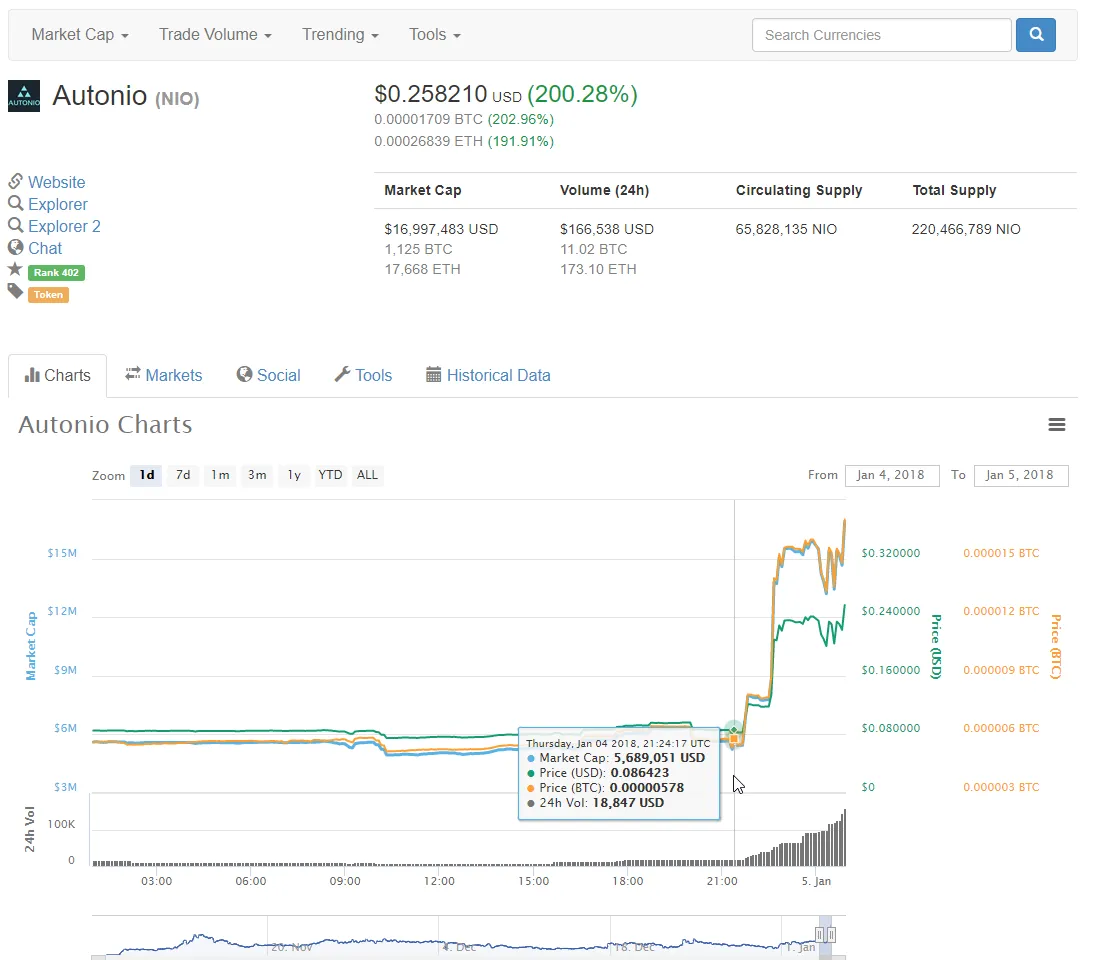This screenshot has width=1102, height=960.
Task: Click the 24h Vol axis label
Action: pyautogui.click(x=30, y=829)
